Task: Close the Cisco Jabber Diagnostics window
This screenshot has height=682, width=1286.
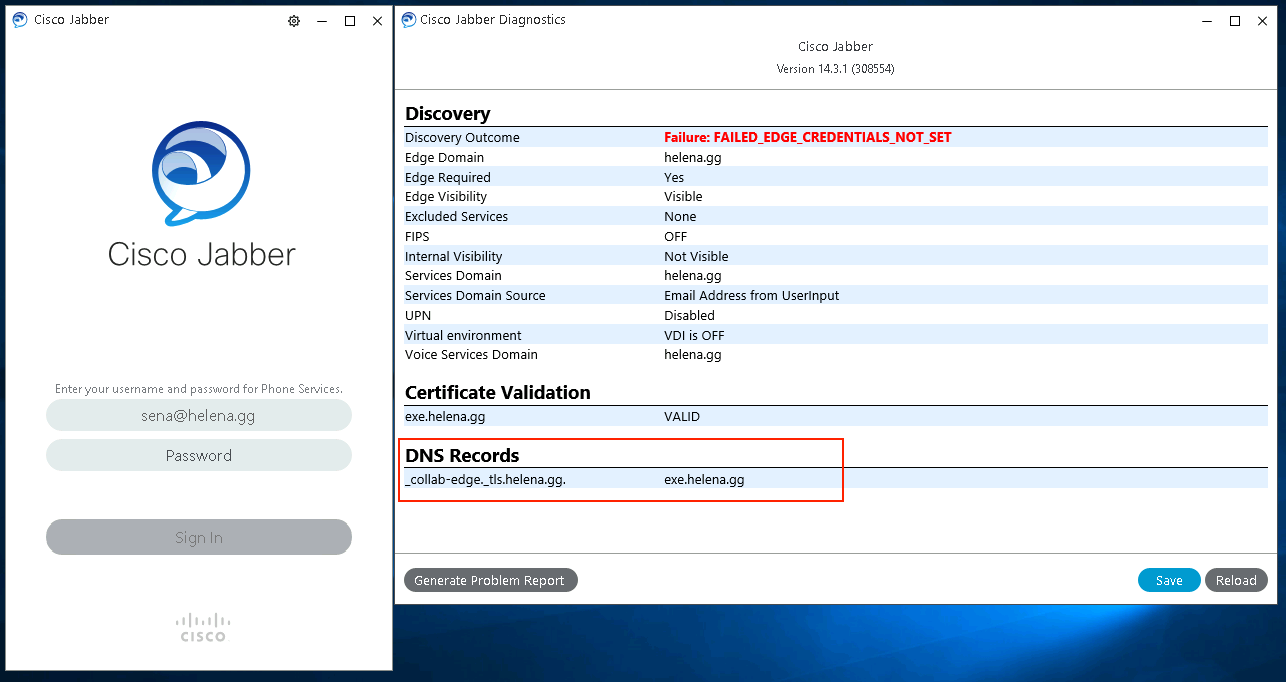Action: tap(1263, 21)
